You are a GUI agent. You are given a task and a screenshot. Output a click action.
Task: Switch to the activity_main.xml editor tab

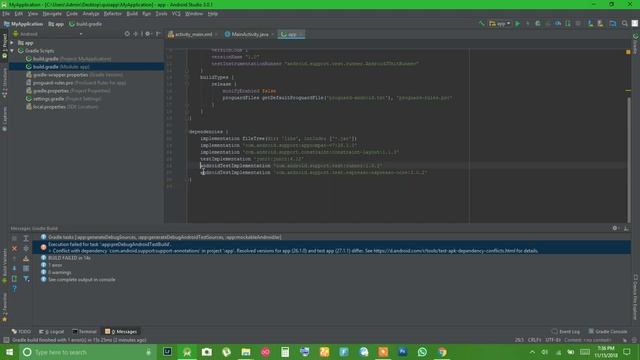(193, 34)
